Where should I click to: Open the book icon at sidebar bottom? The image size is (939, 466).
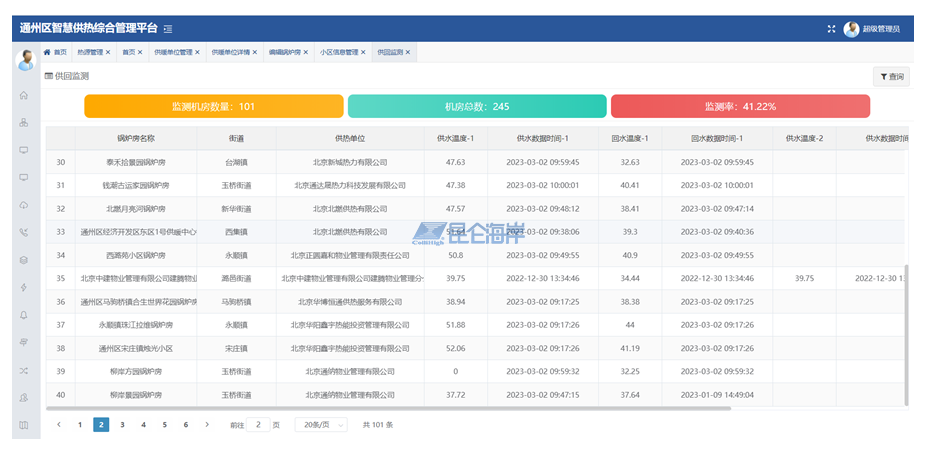(24, 425)
